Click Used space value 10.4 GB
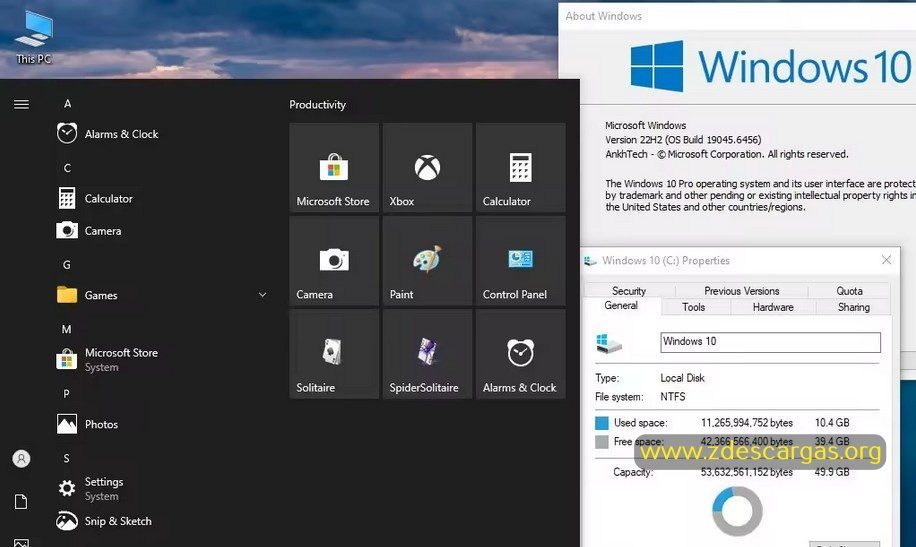Viewport: 916px width, 547px height. pos(832,423)
